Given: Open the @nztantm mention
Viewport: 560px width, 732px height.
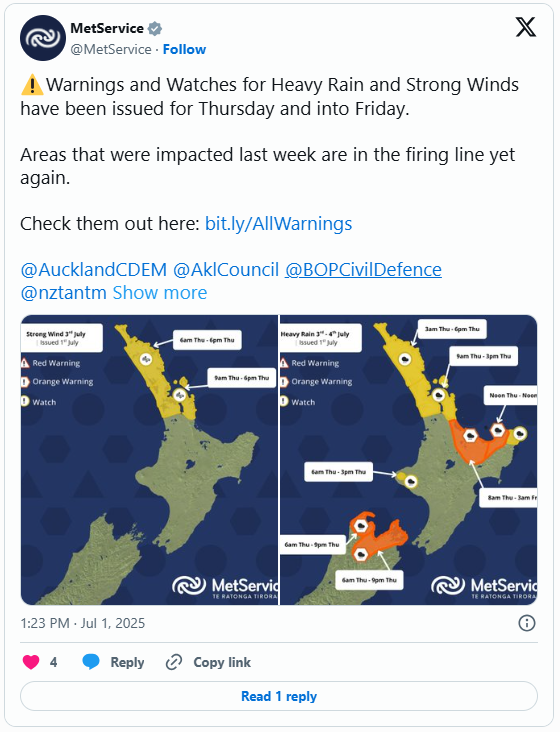Looking at the screenshot, I should [63, 293].
